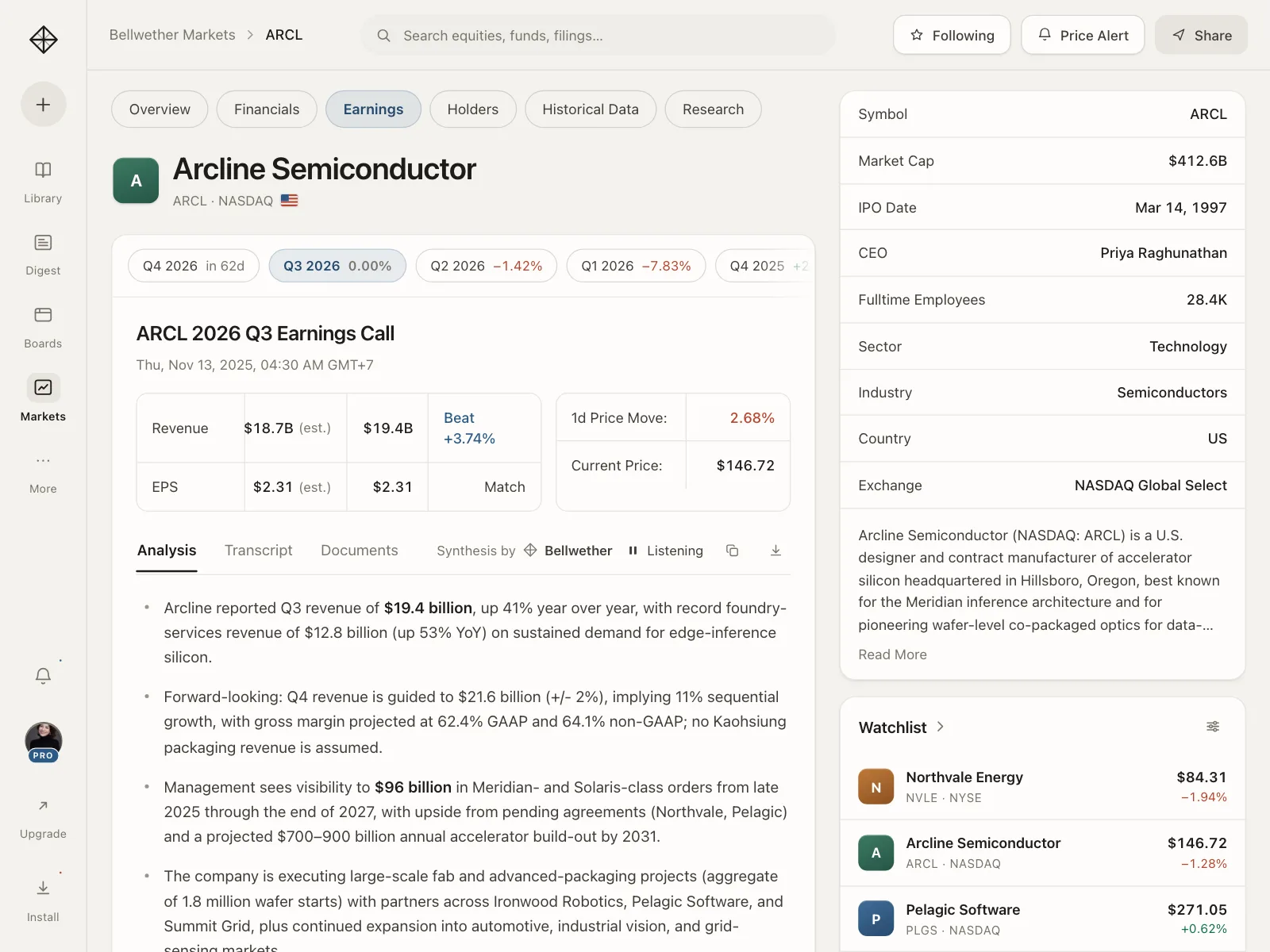The width and height of the screenshot is (1270, 952).
Task: Click the ARCL 2026 Q3 Earnings Call heading
Action: 265,334
